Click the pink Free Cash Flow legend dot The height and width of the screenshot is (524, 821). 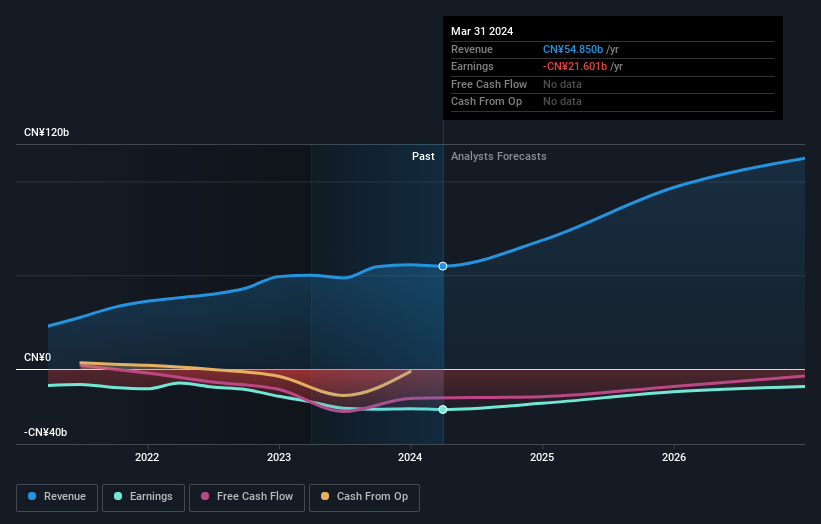coord(205,496)
